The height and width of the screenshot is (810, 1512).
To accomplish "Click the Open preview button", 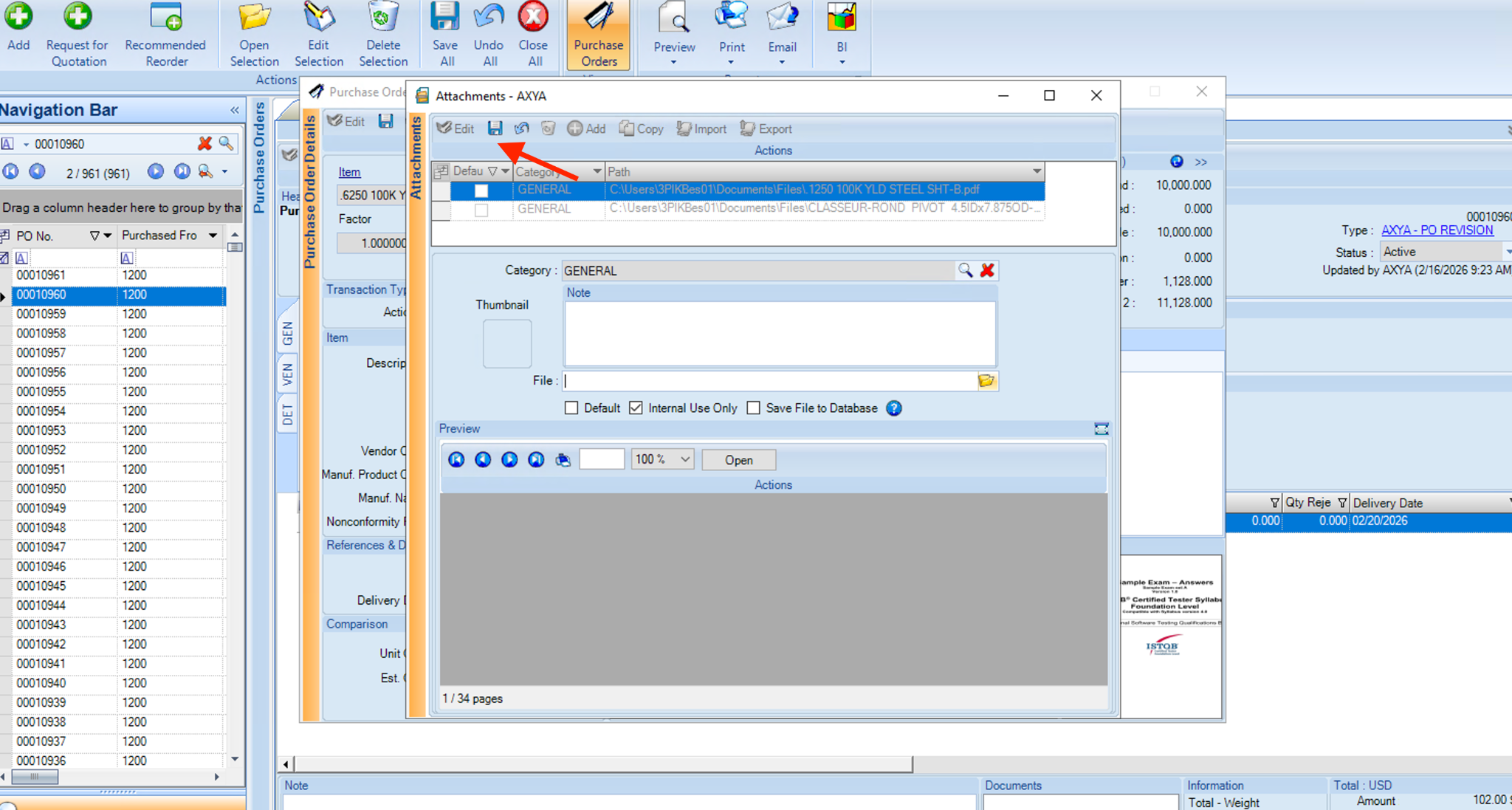I will tap(738, 460).
